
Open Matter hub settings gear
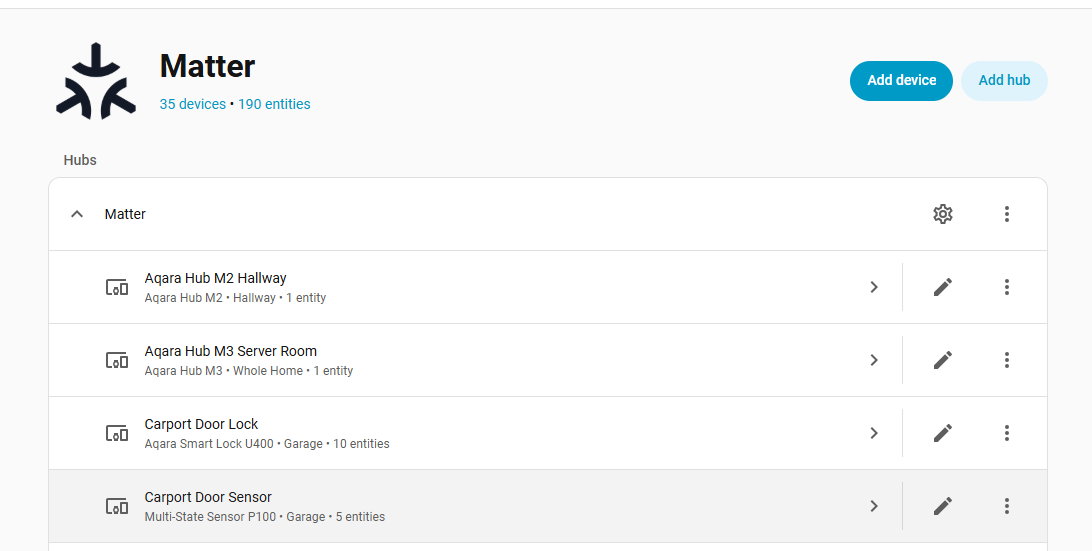pos(942,214)
